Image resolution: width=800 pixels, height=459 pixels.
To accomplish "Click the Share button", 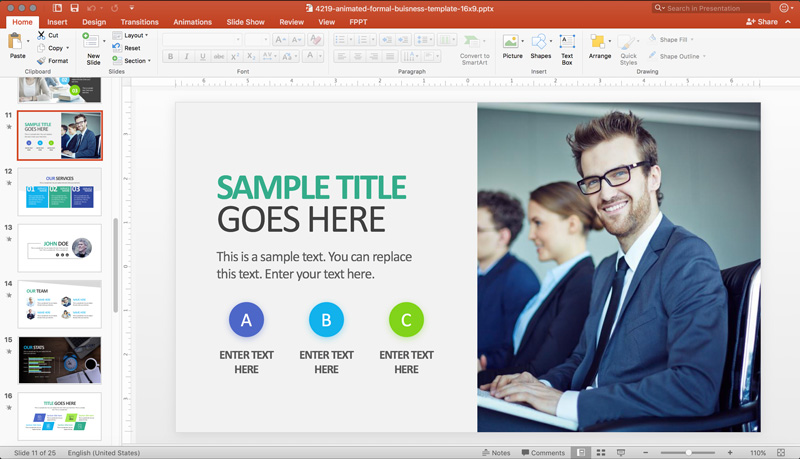I will (762, 21).
